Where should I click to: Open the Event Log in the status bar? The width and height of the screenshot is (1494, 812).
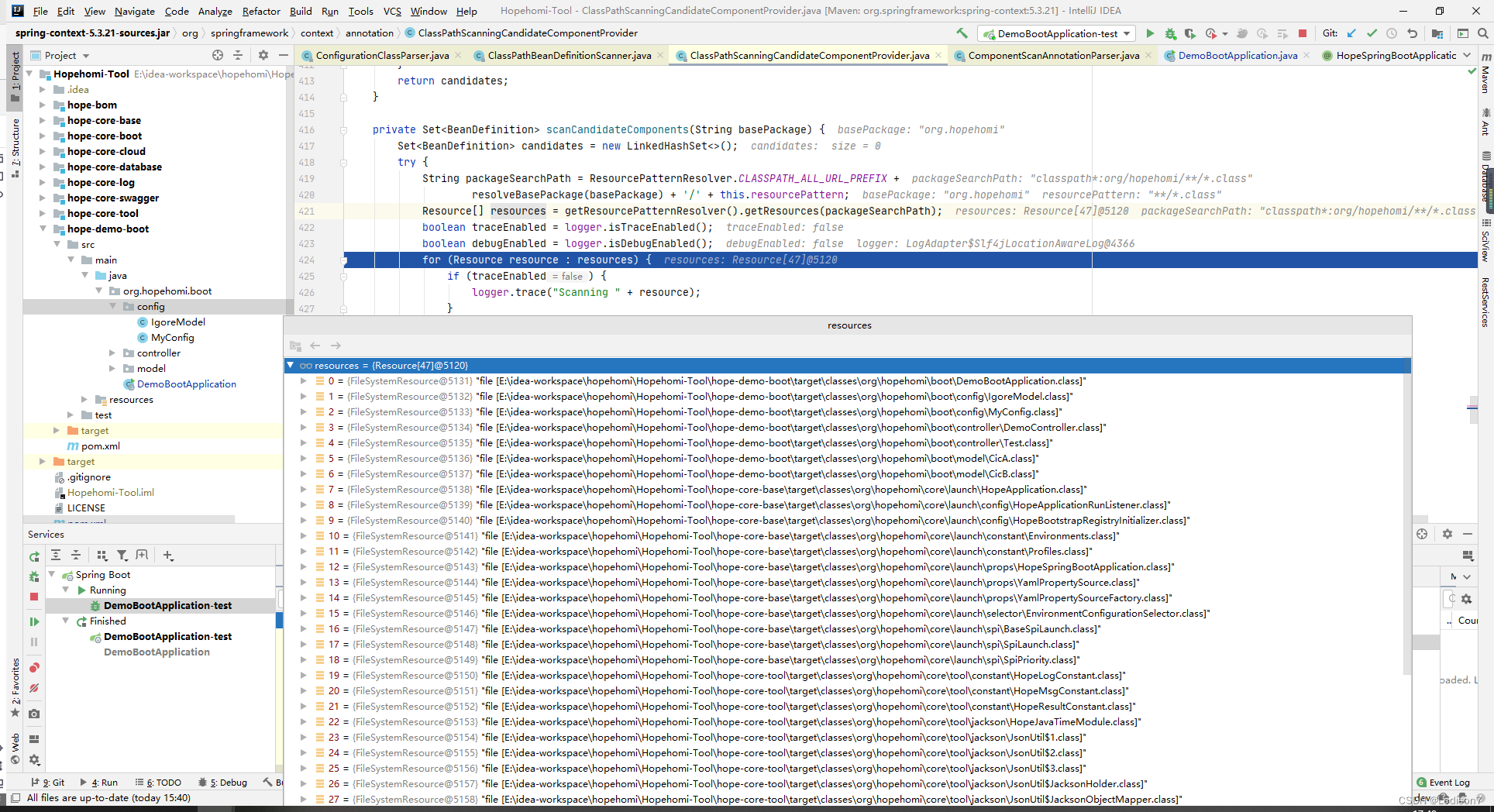[1443, 783]
